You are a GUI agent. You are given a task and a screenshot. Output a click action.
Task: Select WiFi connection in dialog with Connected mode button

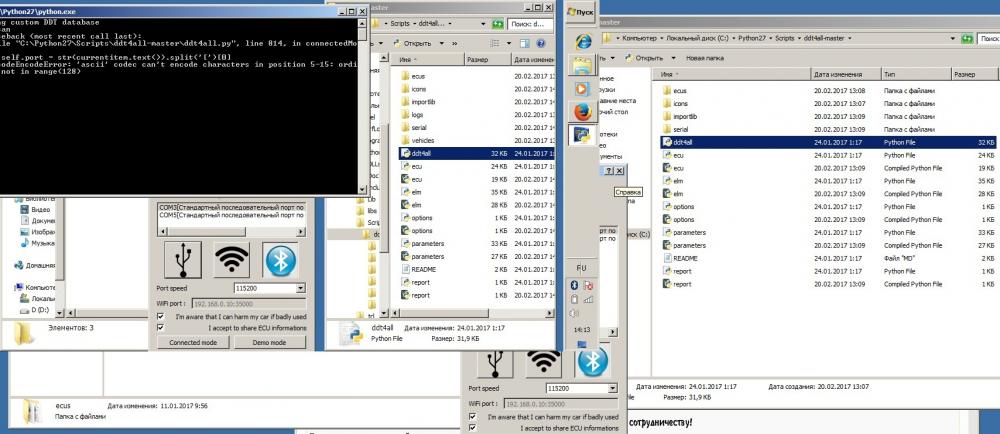(x=232, y=259)
